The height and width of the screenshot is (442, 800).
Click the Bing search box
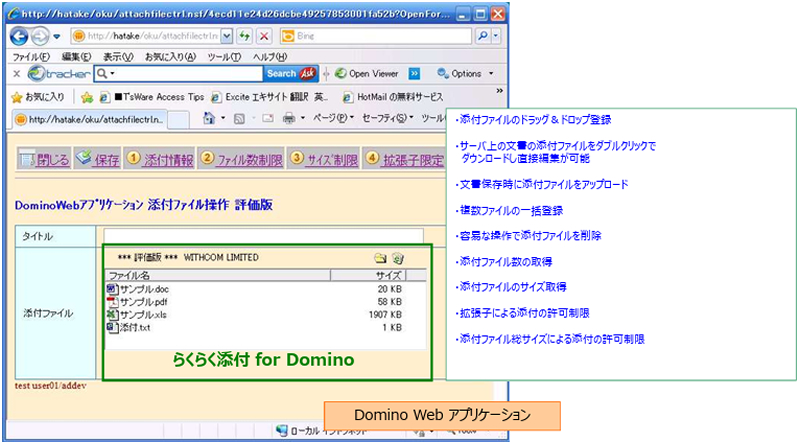(x=377, y=36)
